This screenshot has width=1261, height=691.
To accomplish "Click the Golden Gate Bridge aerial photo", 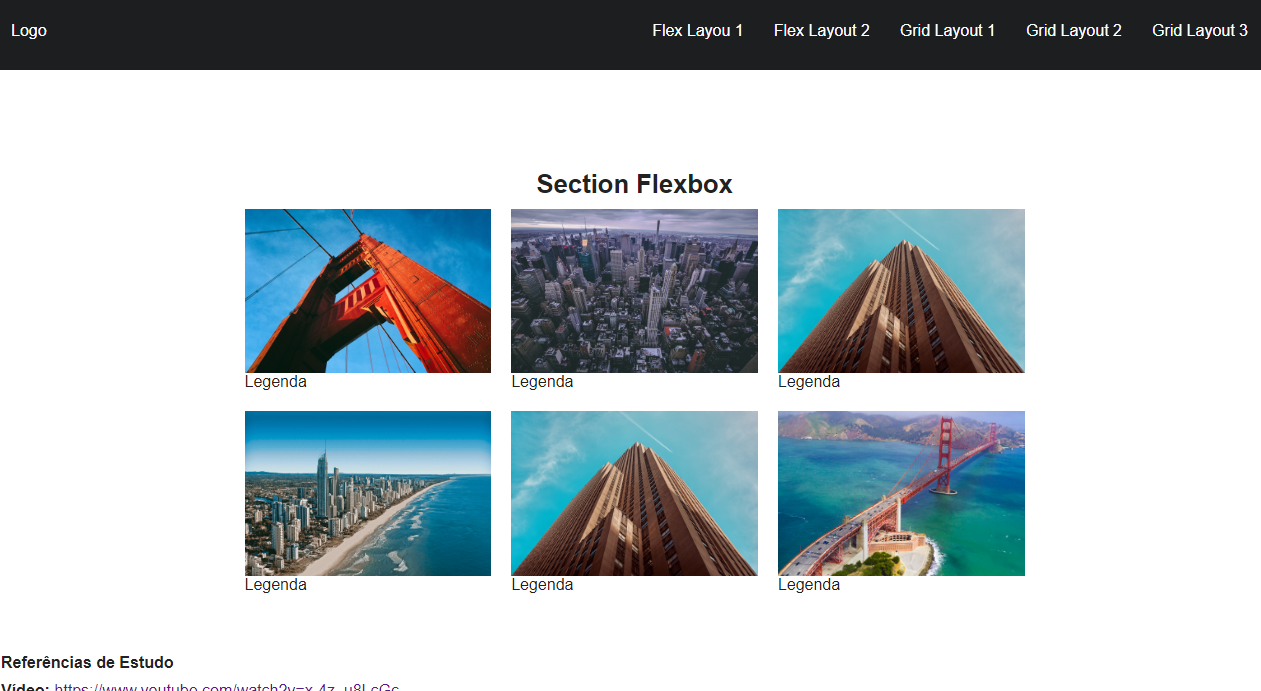I will pyautogui.click(x=900, y=493).
